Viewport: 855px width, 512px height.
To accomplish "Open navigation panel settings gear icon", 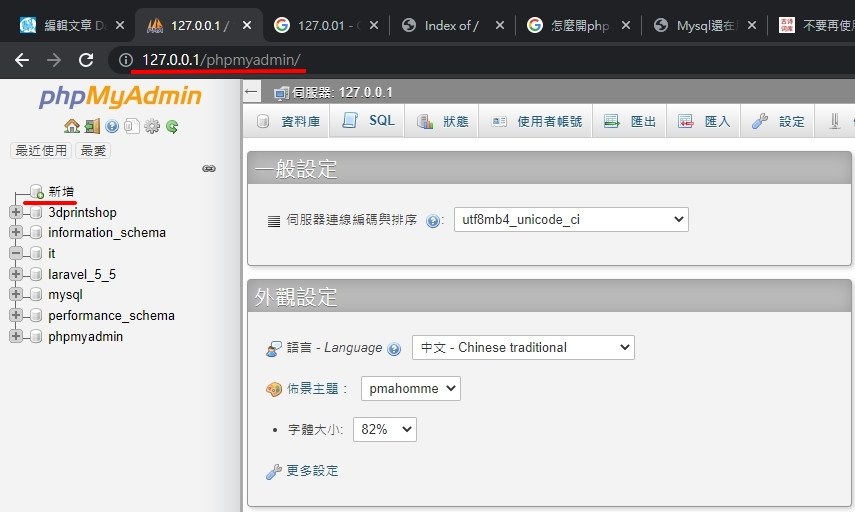I will click(152, 127).
